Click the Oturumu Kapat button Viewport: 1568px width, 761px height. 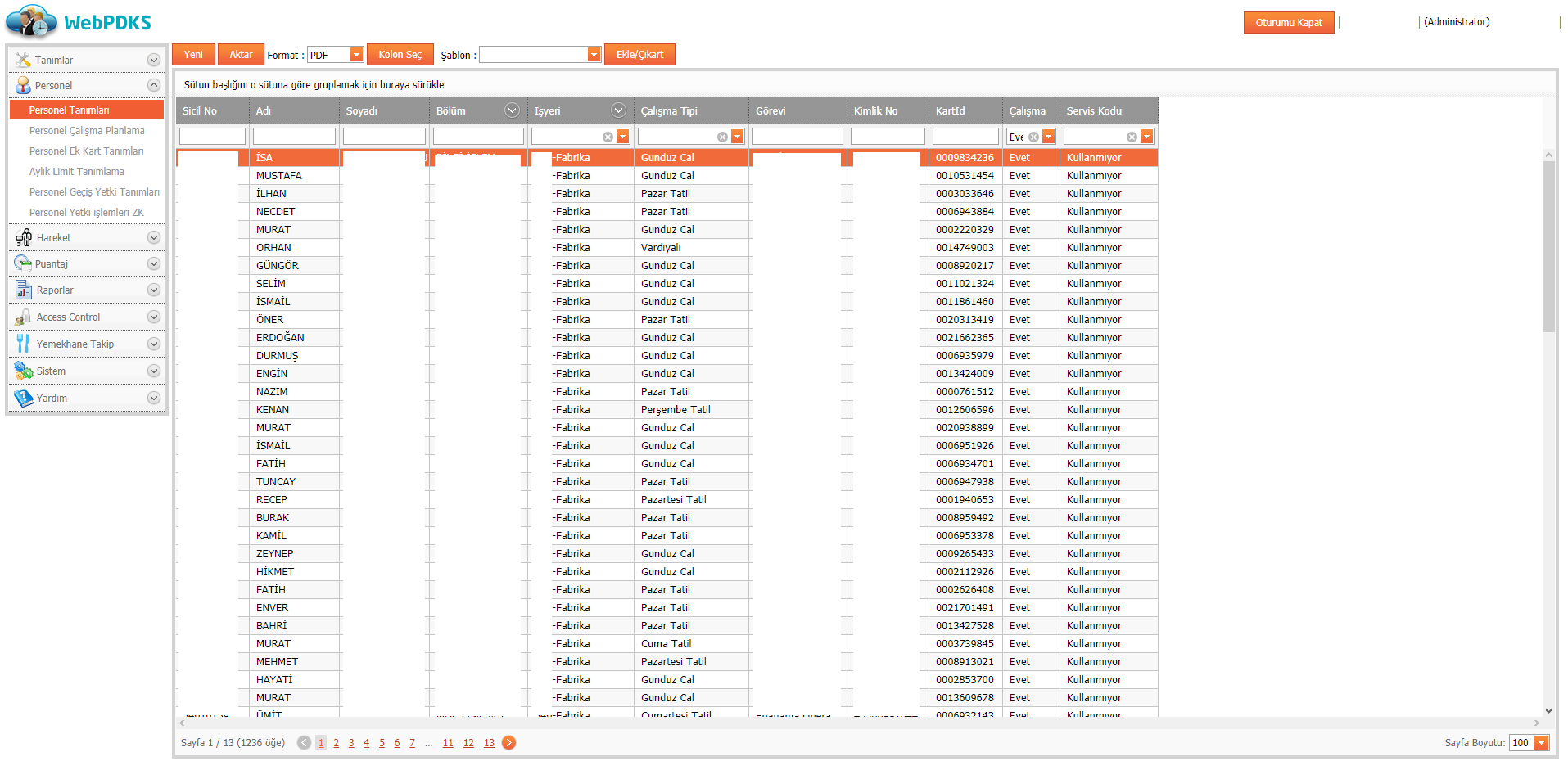[1288, 23]
